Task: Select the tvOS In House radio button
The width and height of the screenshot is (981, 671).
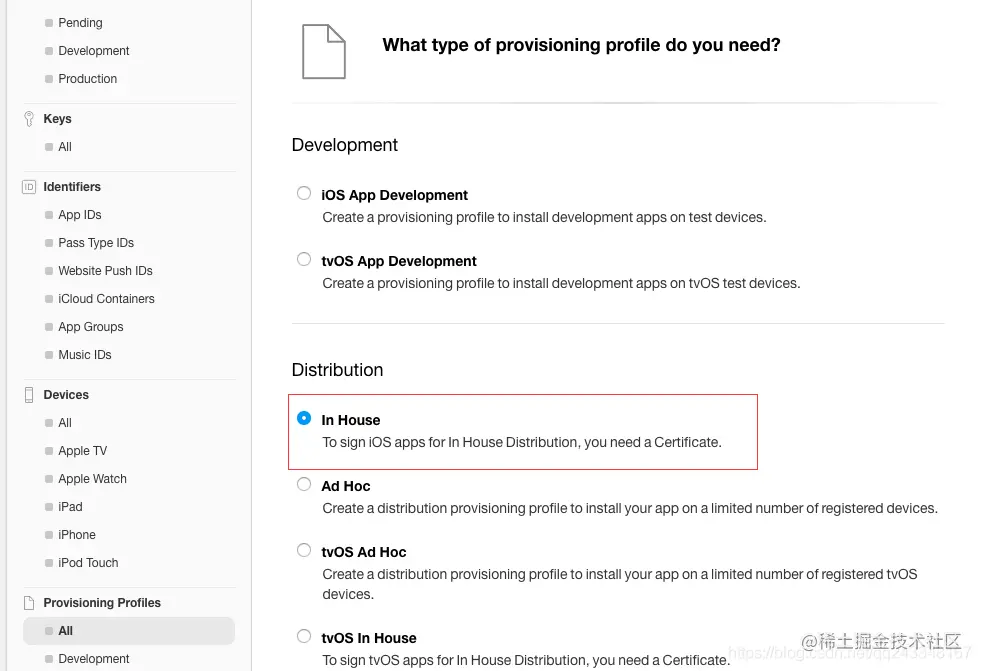Action: pos(304,637)
